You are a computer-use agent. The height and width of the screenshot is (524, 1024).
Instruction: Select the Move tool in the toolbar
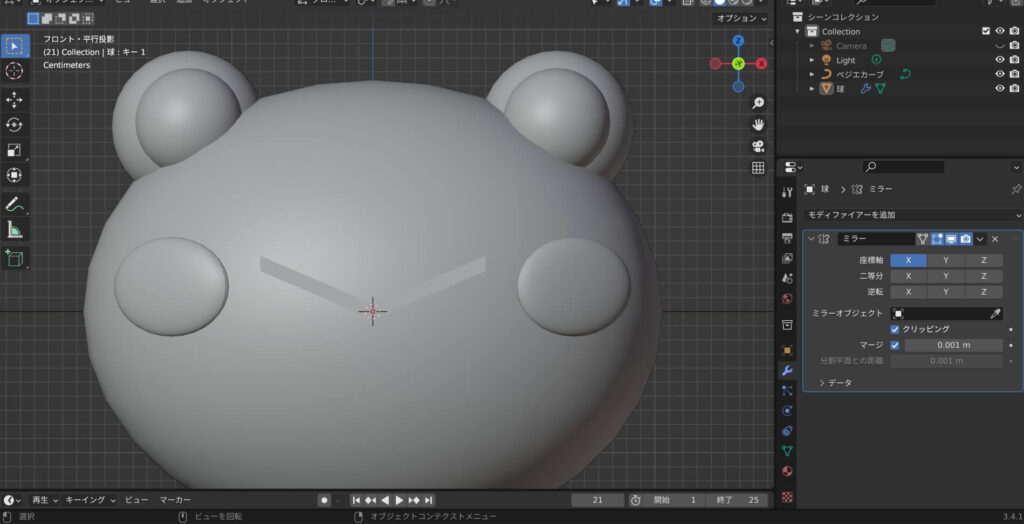pyautogui.click(x=15, y=100)
